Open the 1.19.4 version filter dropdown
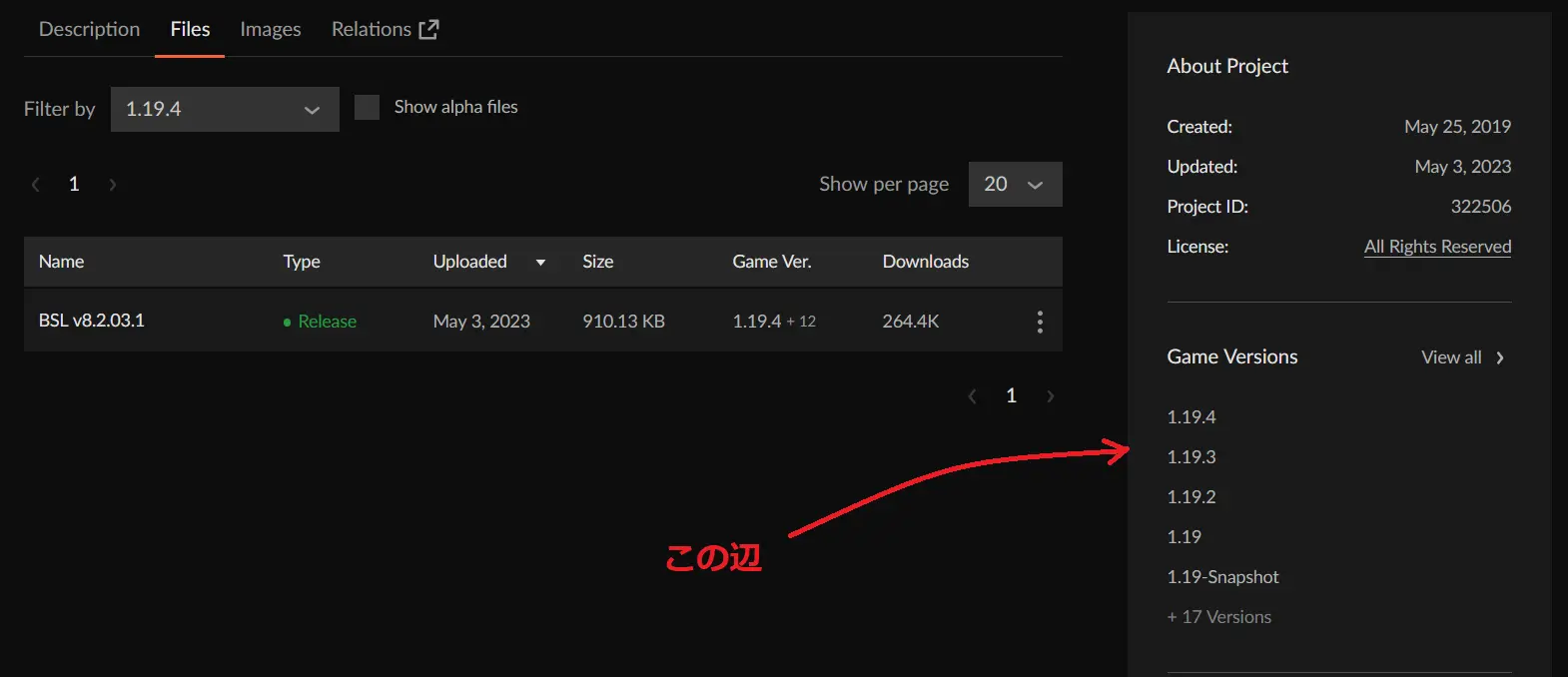Viewport: 1568px width, 677px height. click(x=225, y=109)
